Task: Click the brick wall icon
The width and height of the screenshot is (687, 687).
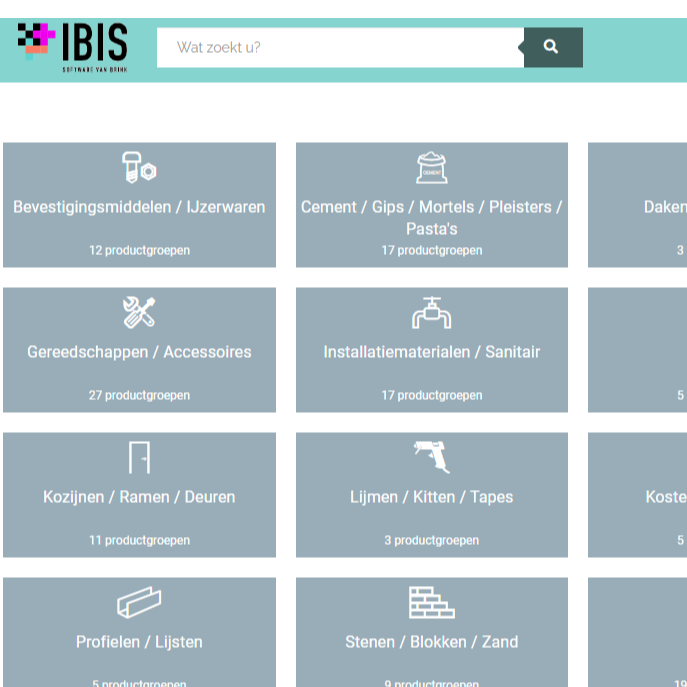Action: tap(432, 602)
